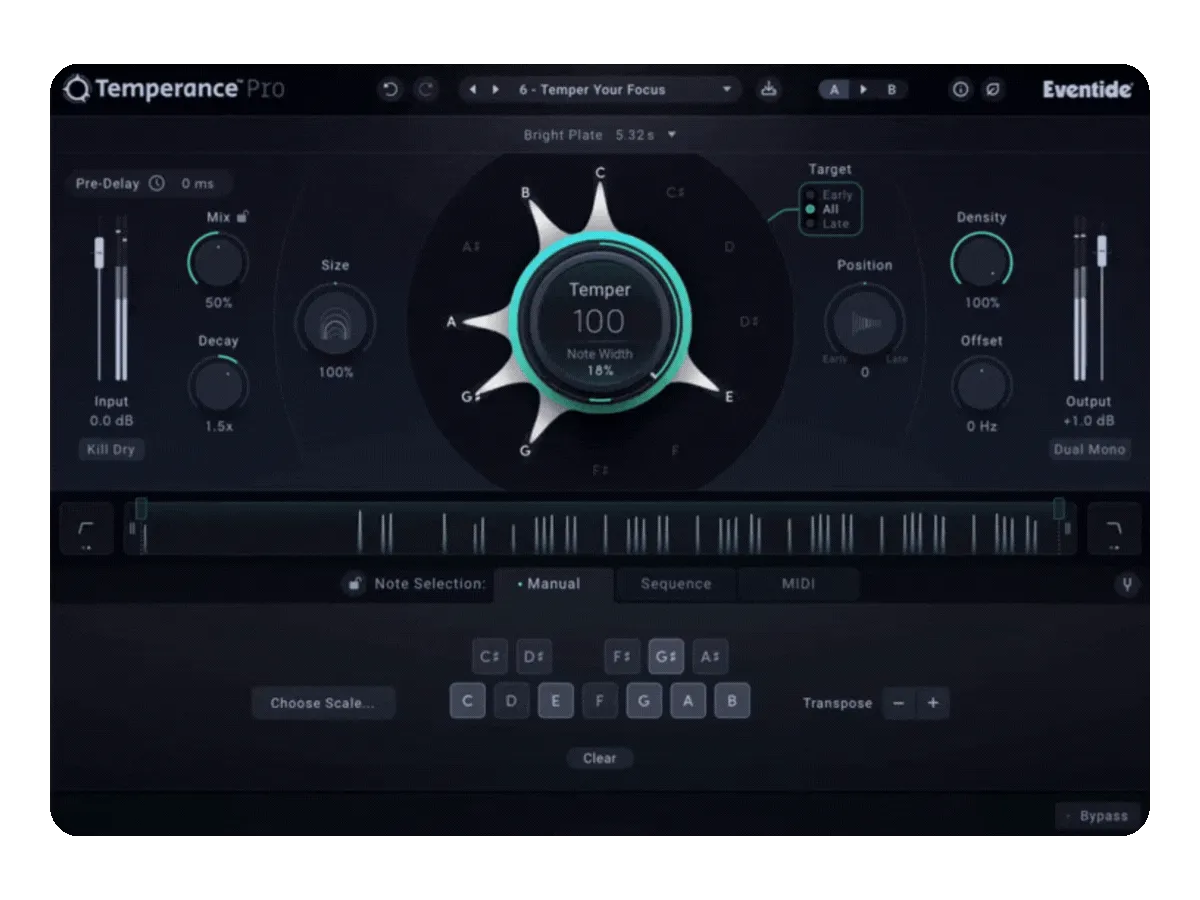Click the Temperance Pro logo icon
This screenshot has width=1200, height=900.
point(76,90)
